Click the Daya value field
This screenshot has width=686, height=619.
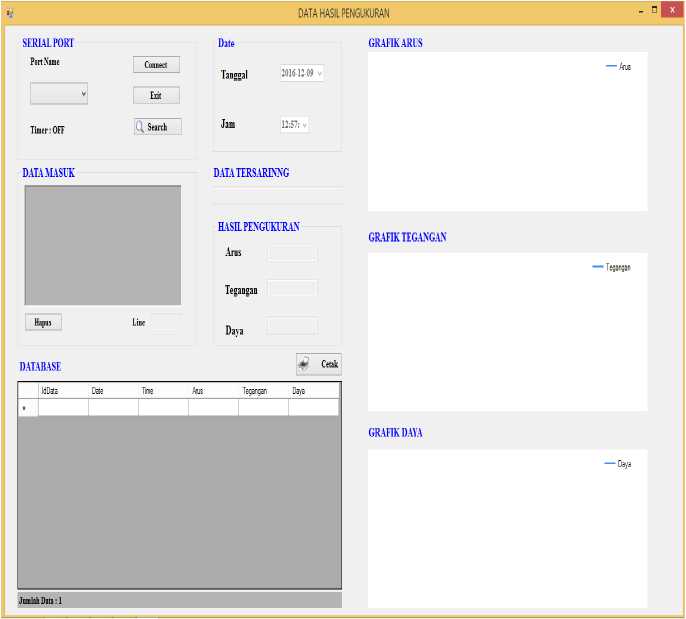[292, 327]
